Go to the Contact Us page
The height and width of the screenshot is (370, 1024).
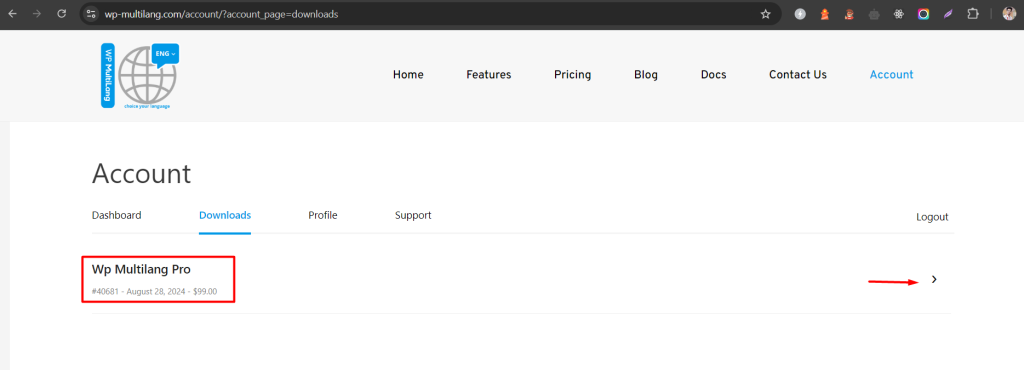tap(797, 74)
